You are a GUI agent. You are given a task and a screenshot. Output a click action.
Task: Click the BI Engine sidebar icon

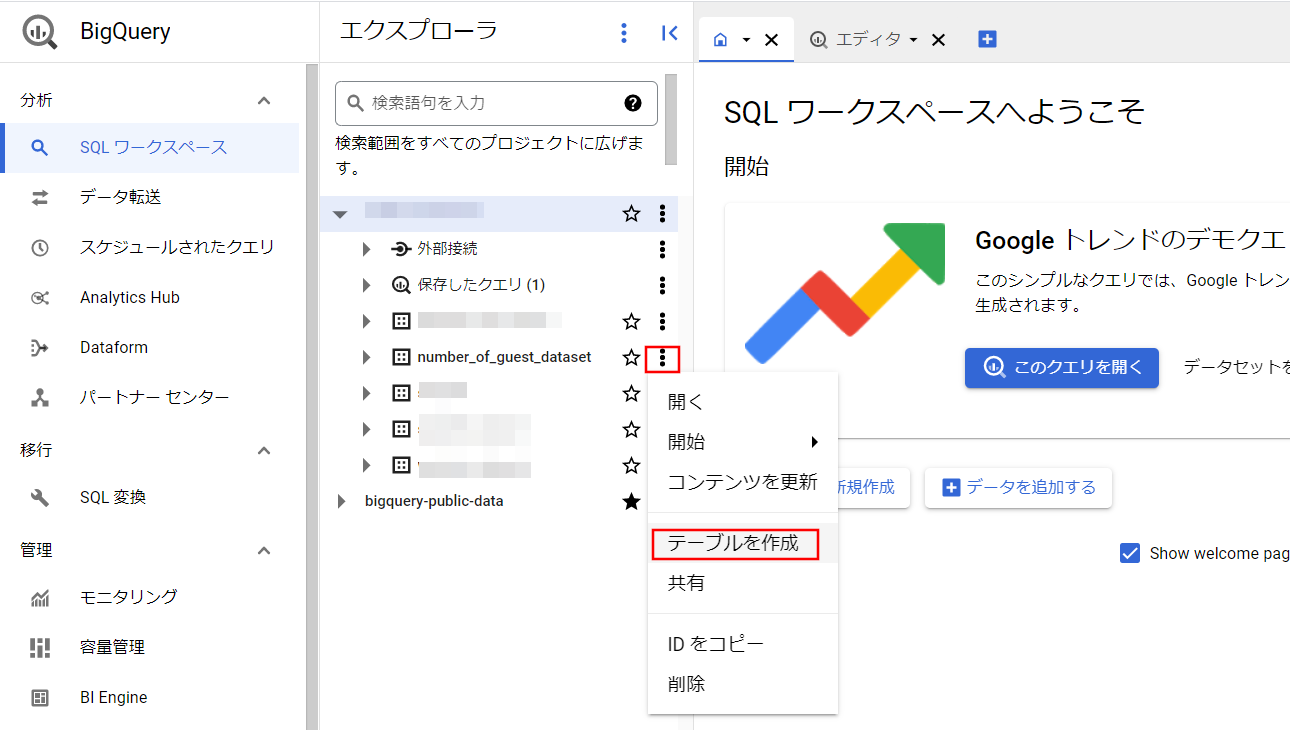pos(40,697)
